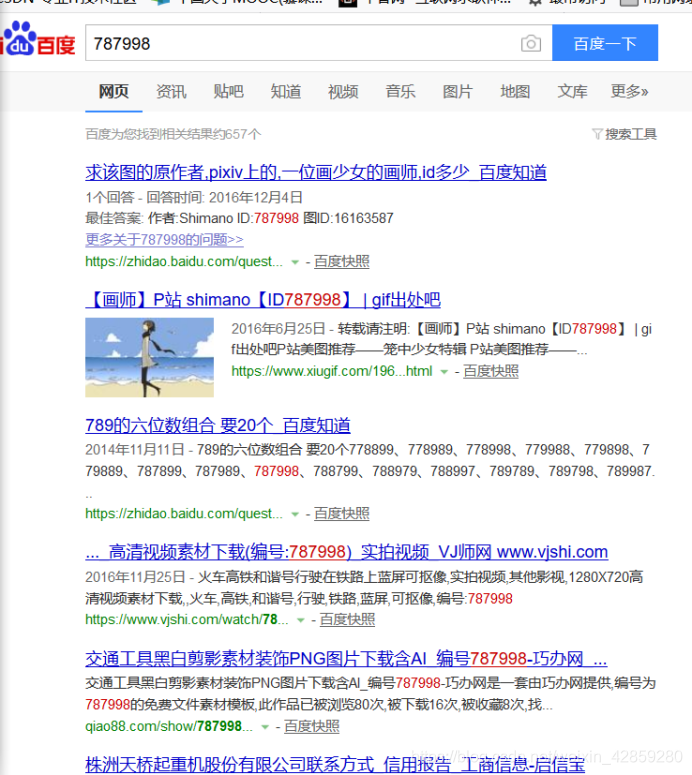Open camera image search icon
Viewport: 692px width, 775px height.
pyautogui.click(x=531, y=43)
